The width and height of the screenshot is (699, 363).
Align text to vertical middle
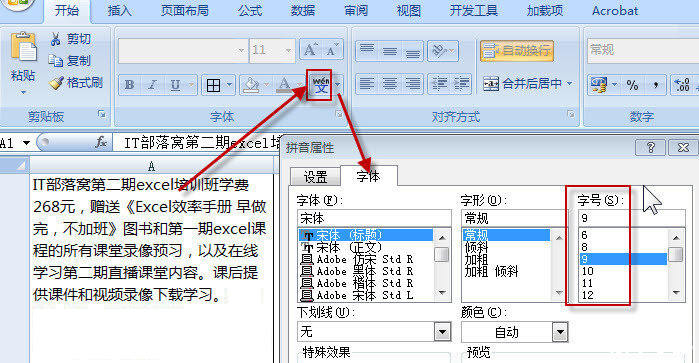(390, 50)
